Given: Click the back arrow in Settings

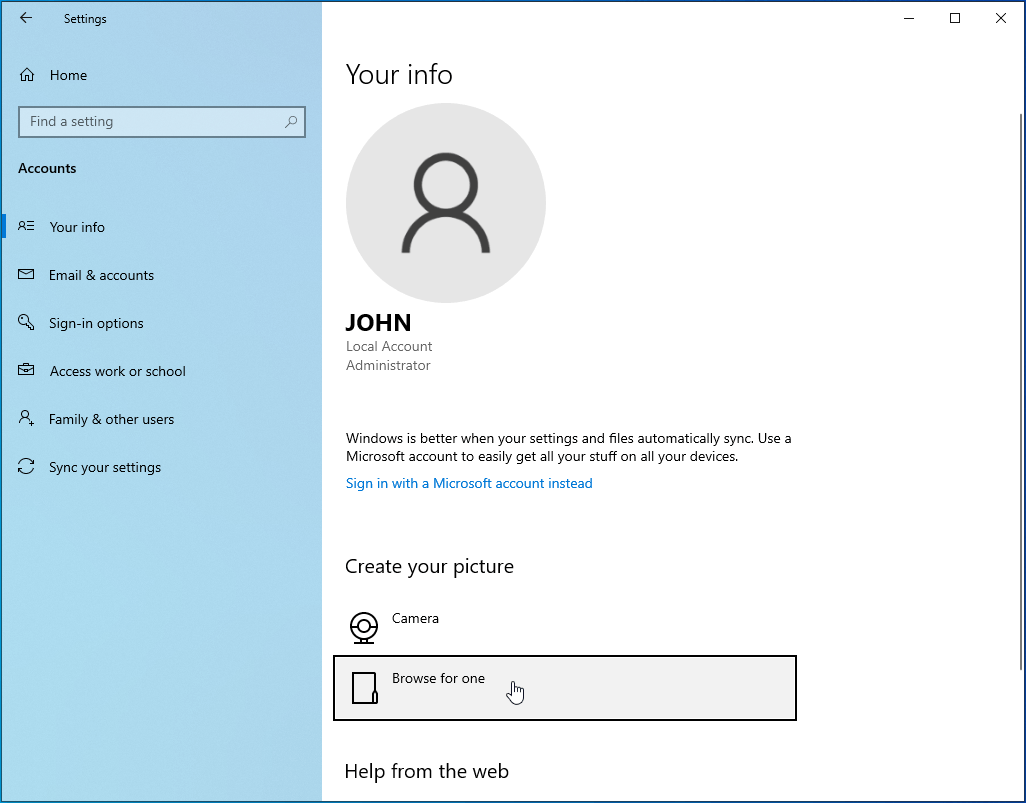Looking at the screenshot, I should [26, 18].
